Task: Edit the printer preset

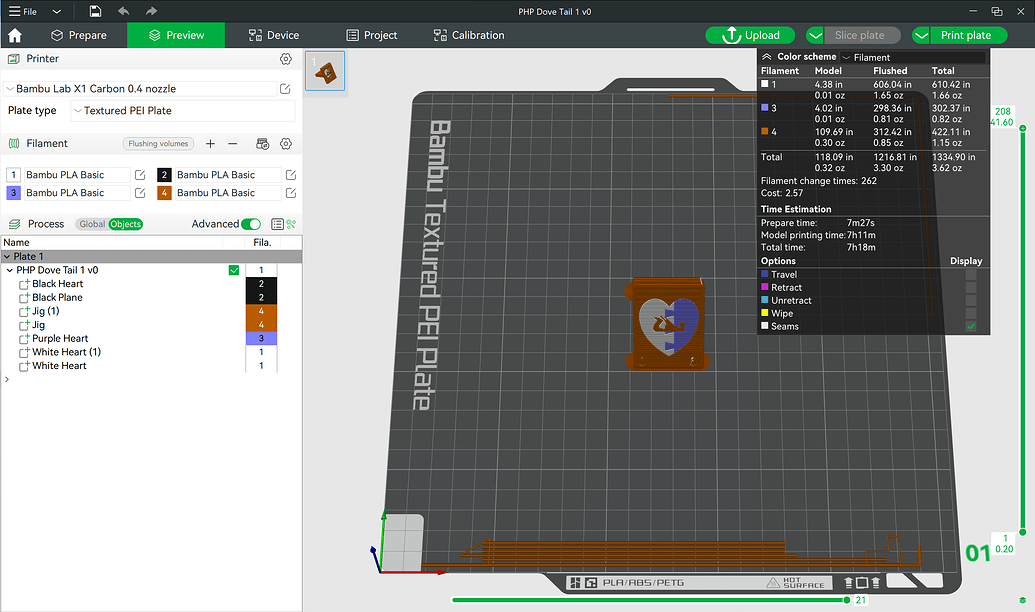Action: click(x=285, y=88)
